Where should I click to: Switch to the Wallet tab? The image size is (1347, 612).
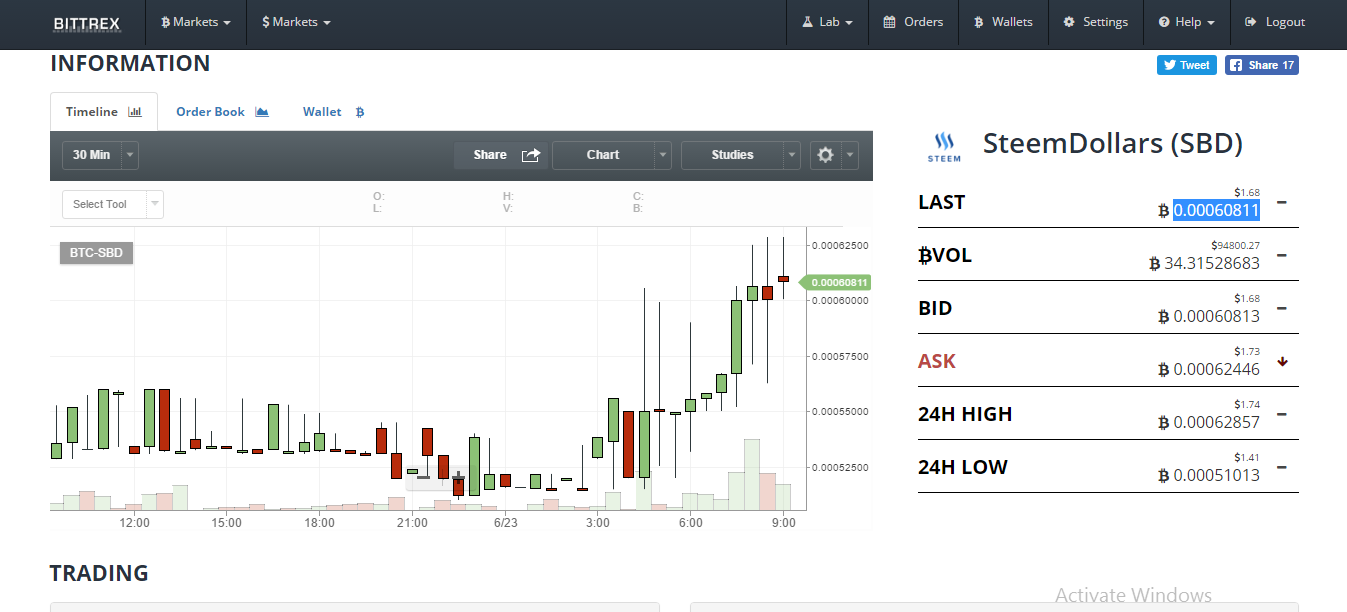pyautogui.click(x=333, y=112)
